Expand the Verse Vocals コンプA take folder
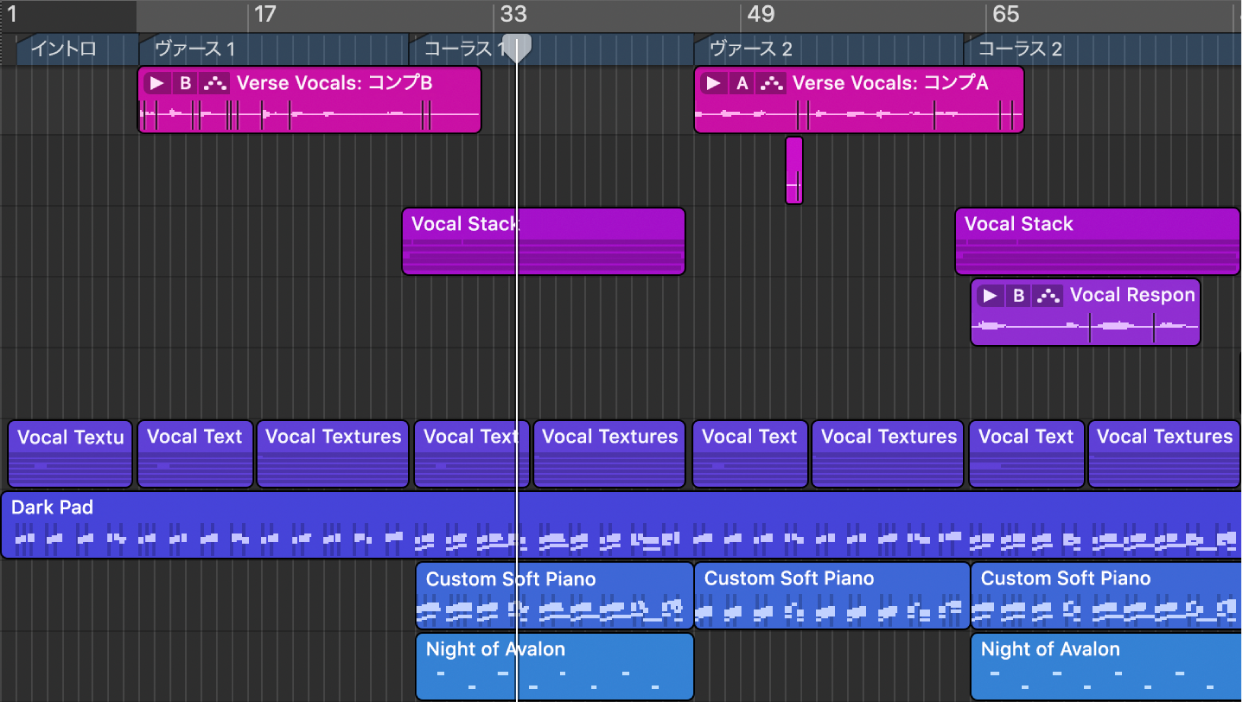The width and height of the screenshot is (1242, 702). 712,83
